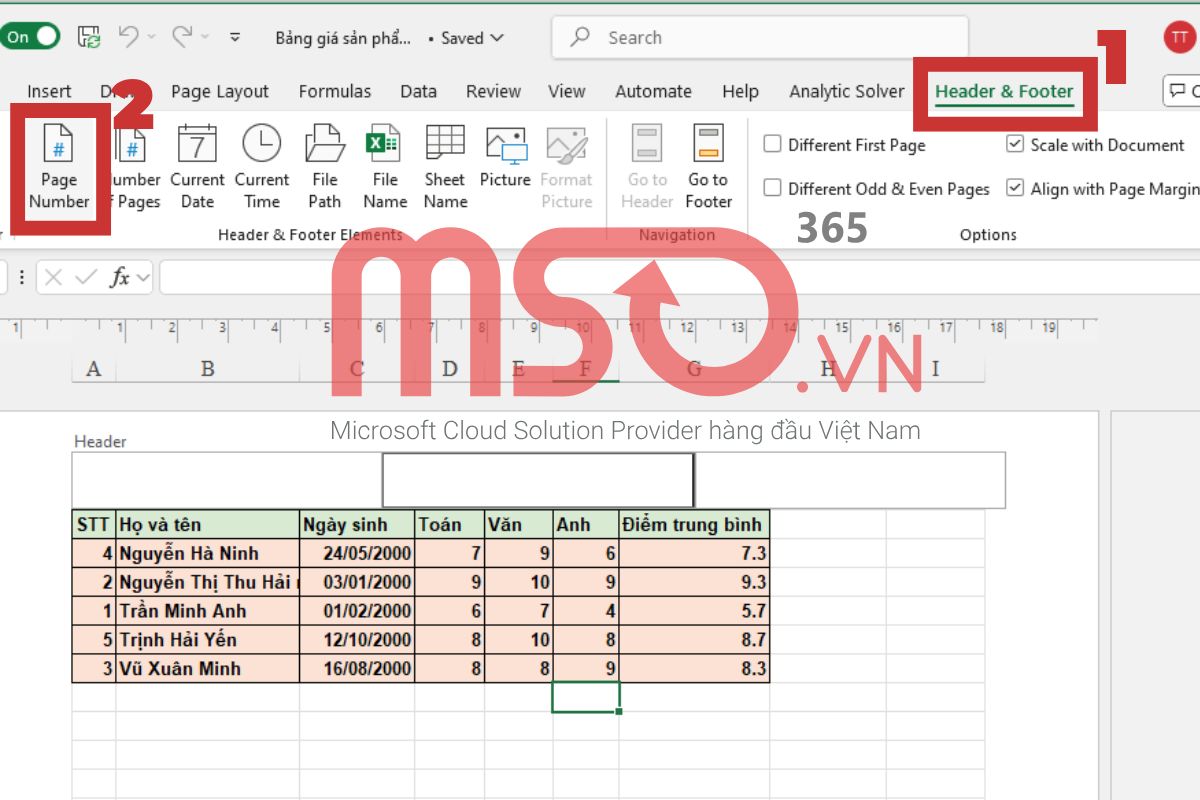The image size is (1200, 800).
Task: Click the Undo arrow
Action: click(128, 37)
